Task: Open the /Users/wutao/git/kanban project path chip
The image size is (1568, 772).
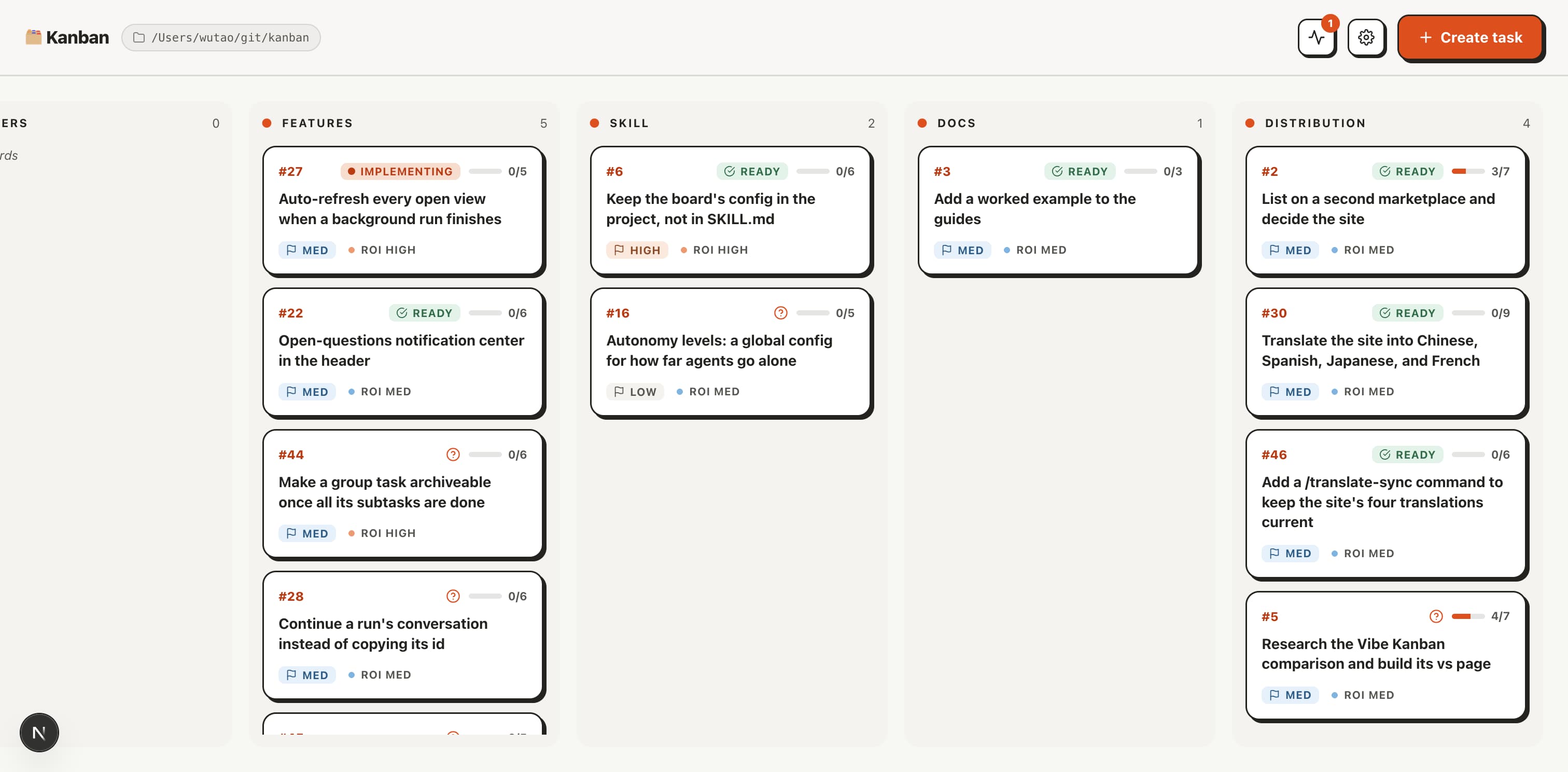Action: pyautogui.click(x=221, y=38)
